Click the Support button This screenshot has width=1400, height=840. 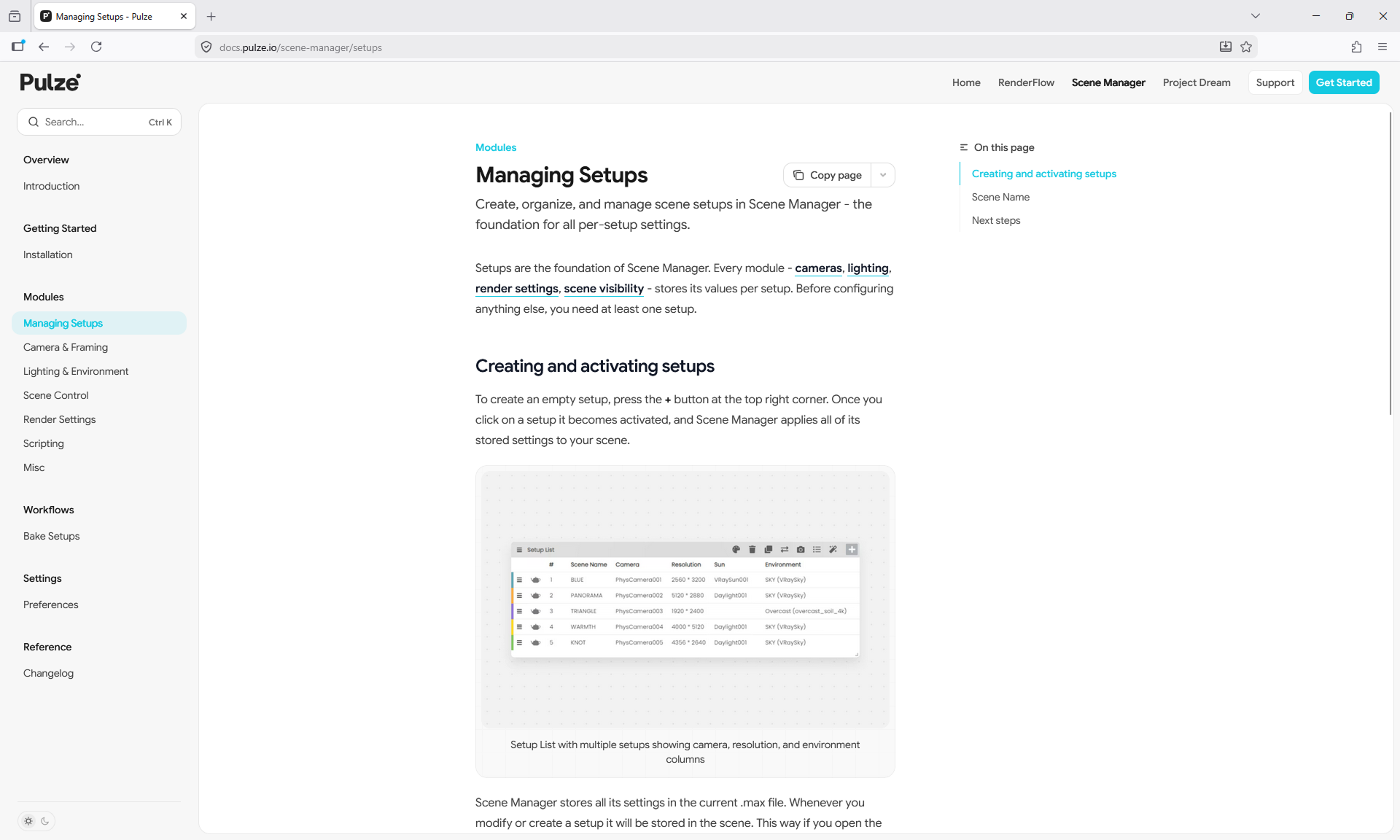(x=1275, y=82)
